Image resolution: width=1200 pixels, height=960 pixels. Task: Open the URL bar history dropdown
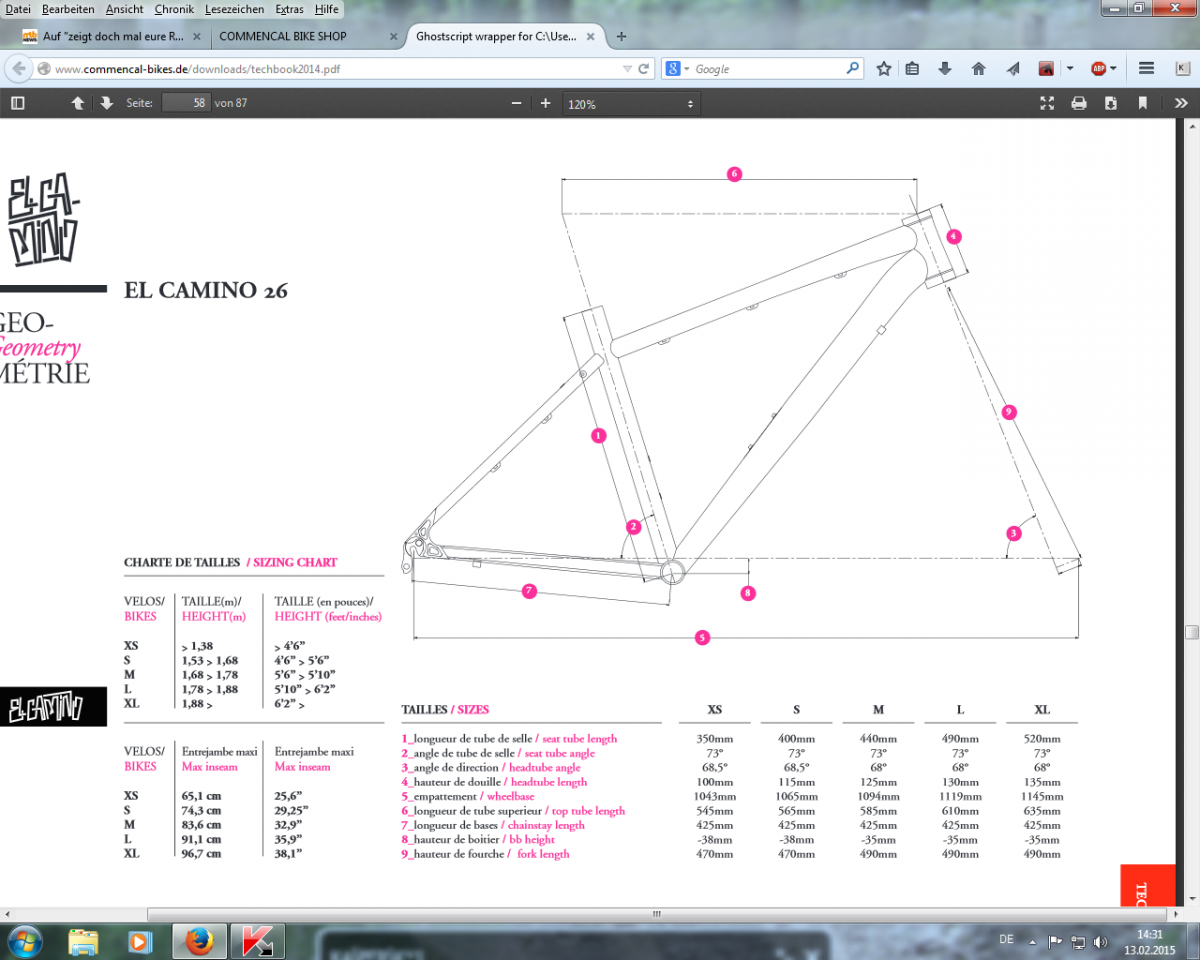coord(627,69)
